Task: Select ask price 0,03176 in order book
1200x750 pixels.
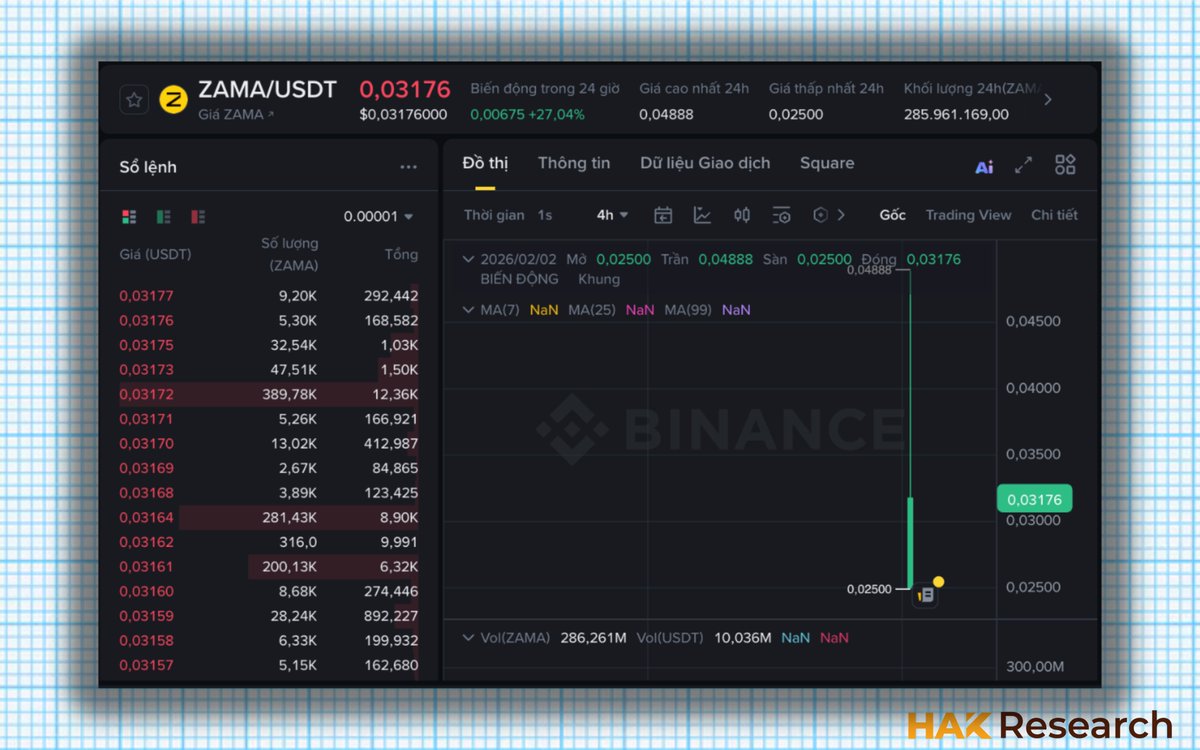Action: 146,320
